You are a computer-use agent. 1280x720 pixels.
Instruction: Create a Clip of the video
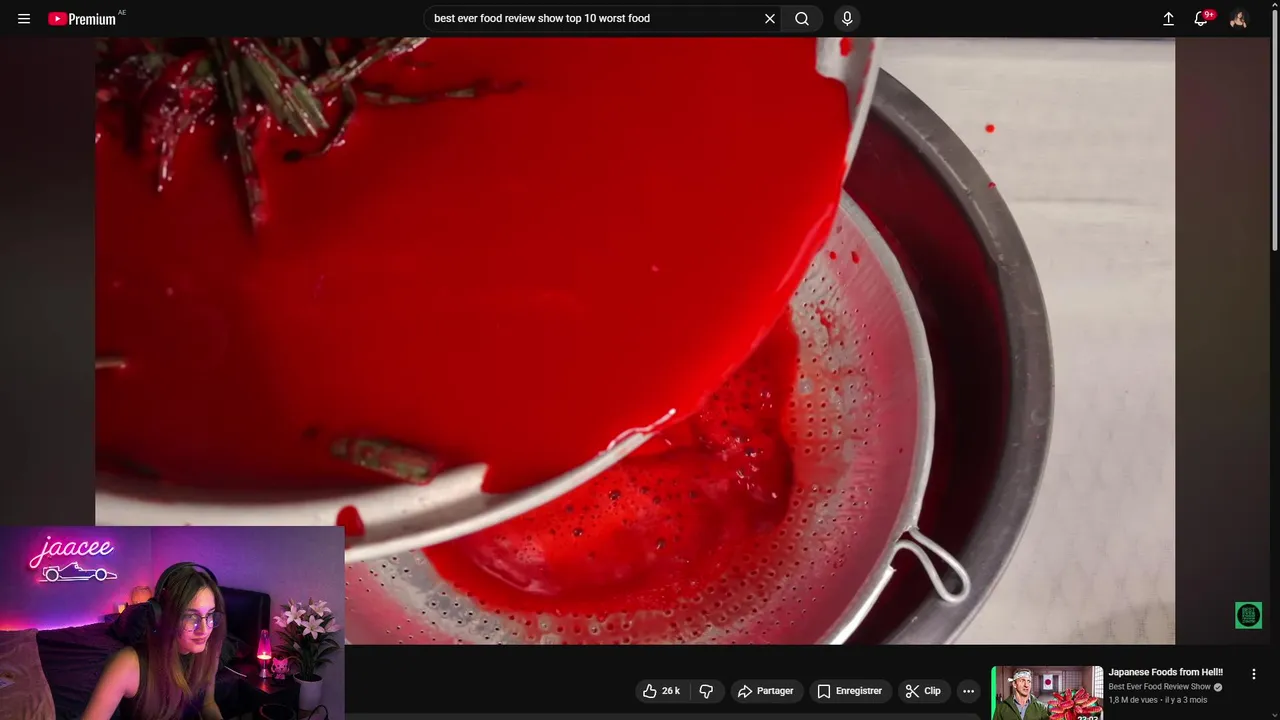click(x=923, y=691)
